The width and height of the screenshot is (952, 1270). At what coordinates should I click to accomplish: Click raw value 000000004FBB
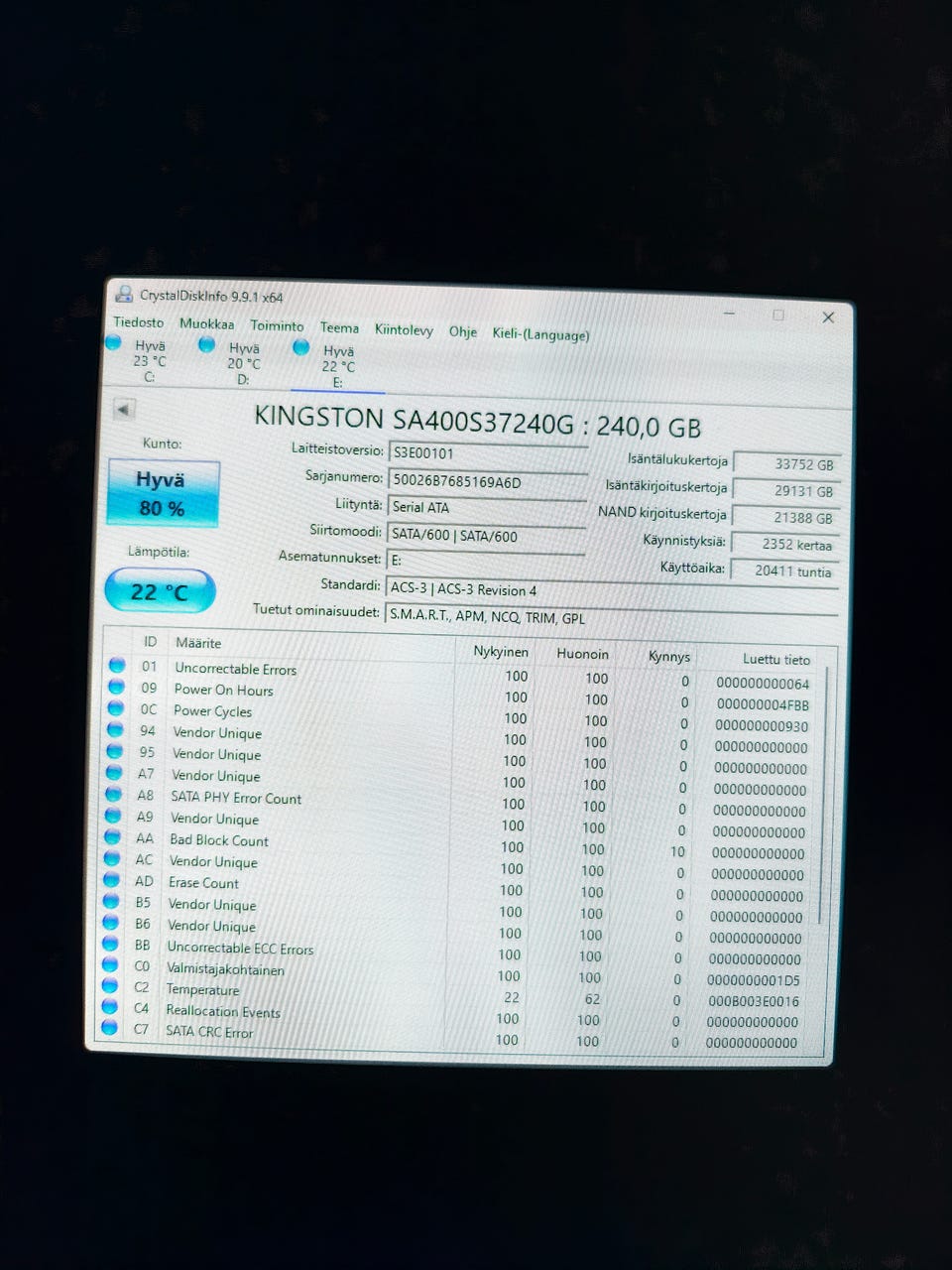coord(763,705)
